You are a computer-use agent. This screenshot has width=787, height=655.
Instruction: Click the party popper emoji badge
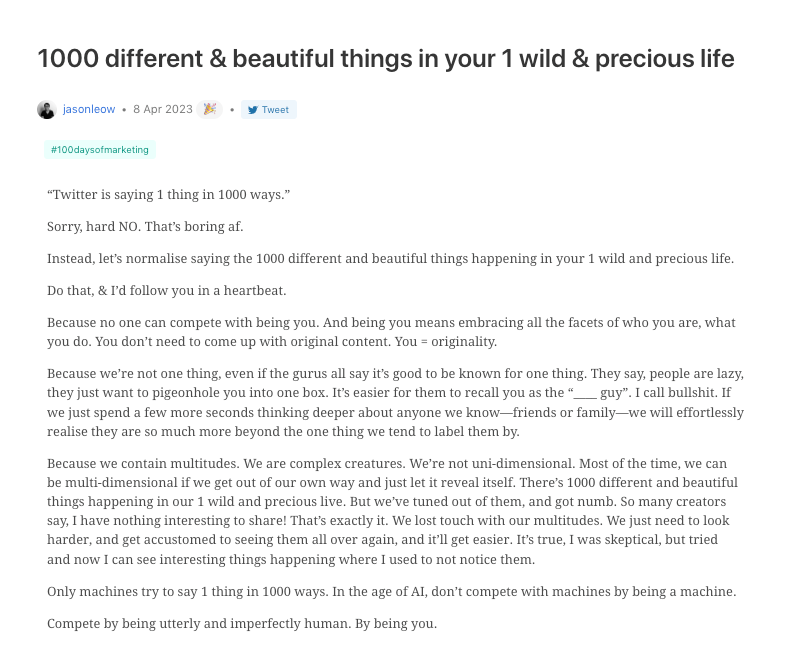tap(209, 110)
